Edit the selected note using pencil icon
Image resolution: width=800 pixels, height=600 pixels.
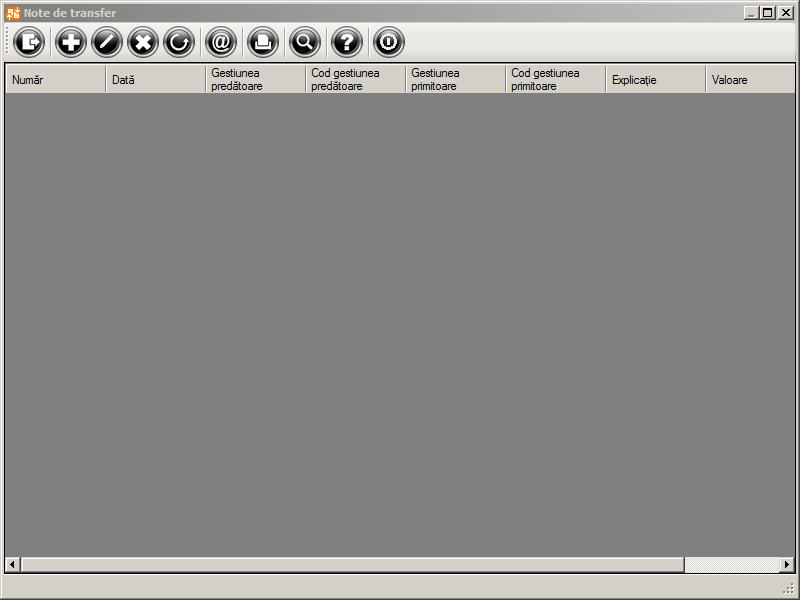107,42
